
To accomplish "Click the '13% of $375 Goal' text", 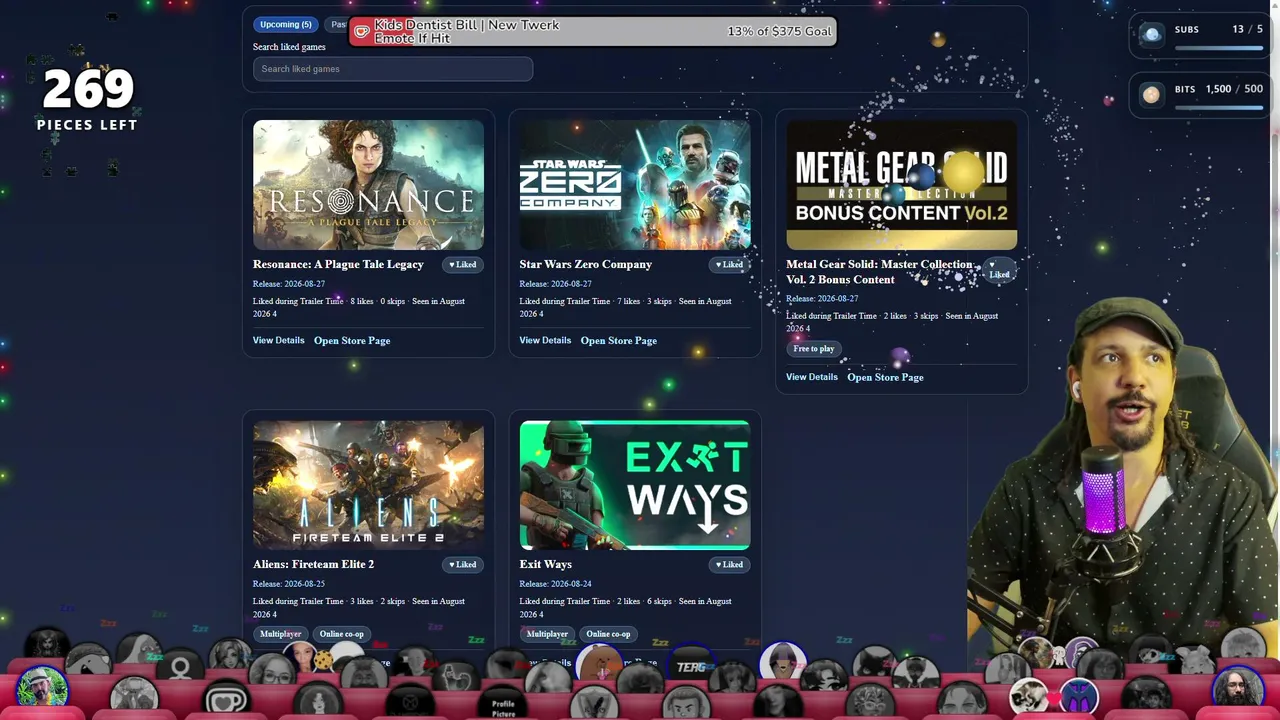I will pos(779,32).
